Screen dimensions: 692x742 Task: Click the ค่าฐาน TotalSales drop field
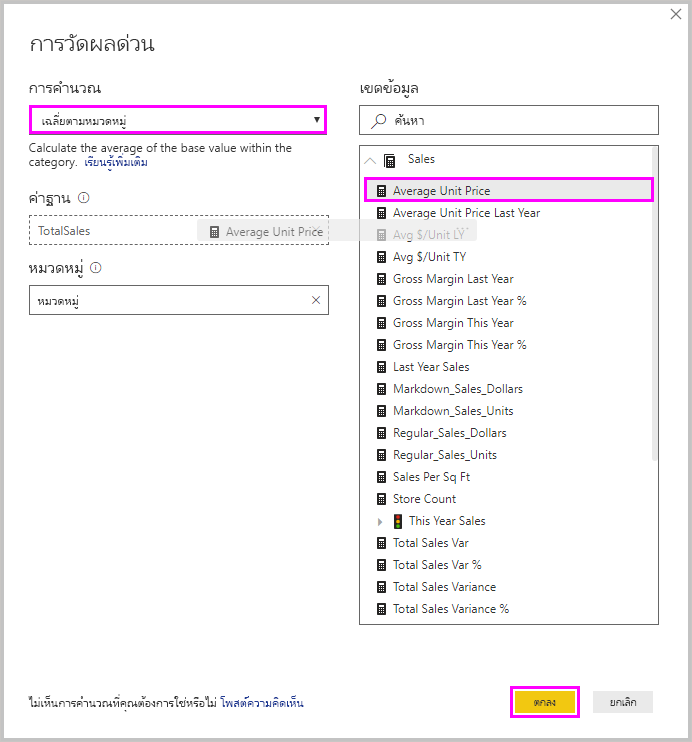pos(179,230)
